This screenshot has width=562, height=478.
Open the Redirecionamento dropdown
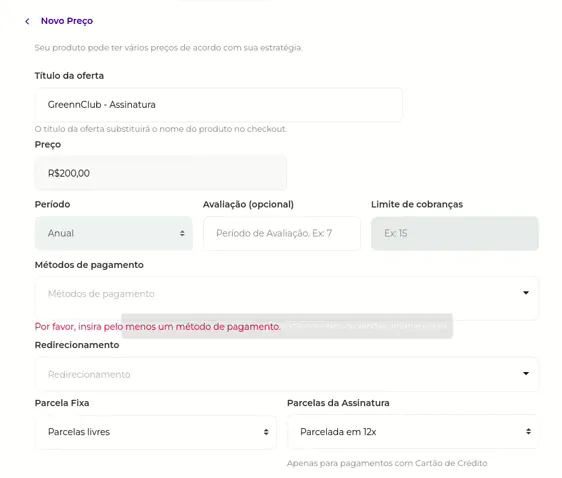287,374
